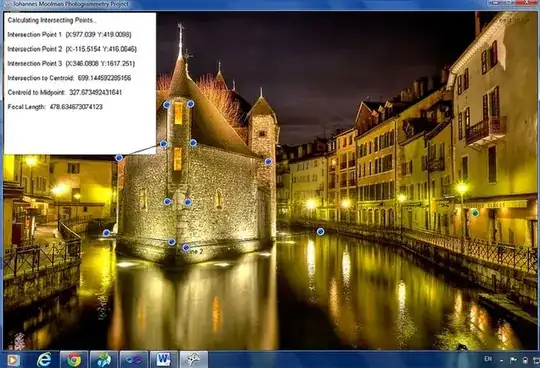Click the Centroid to Midpoint value
The height and width of the screenshot is (368, 540).
[x=95, y=93]
